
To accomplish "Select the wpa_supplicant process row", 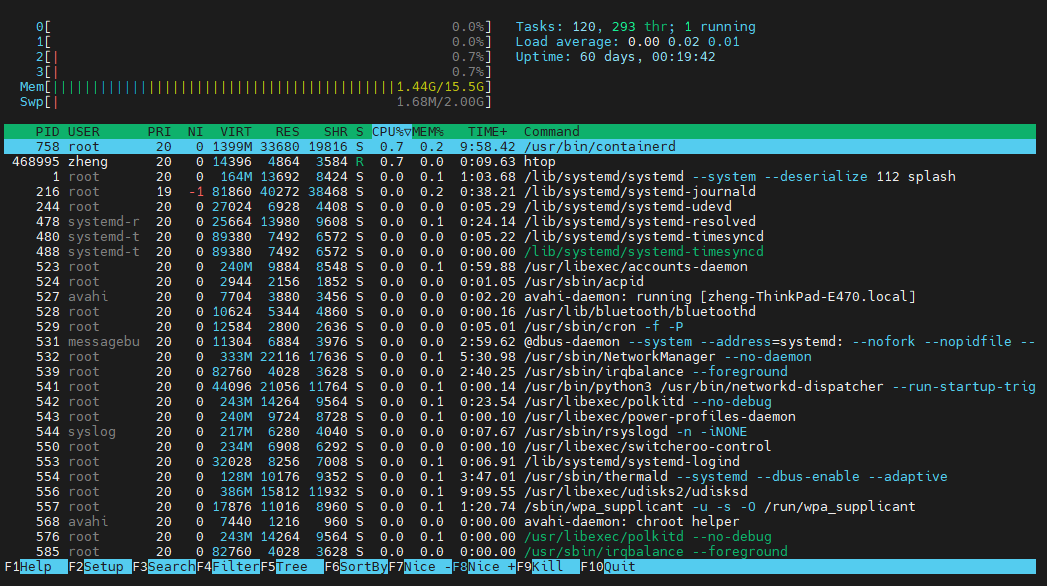I will (520, 507).
